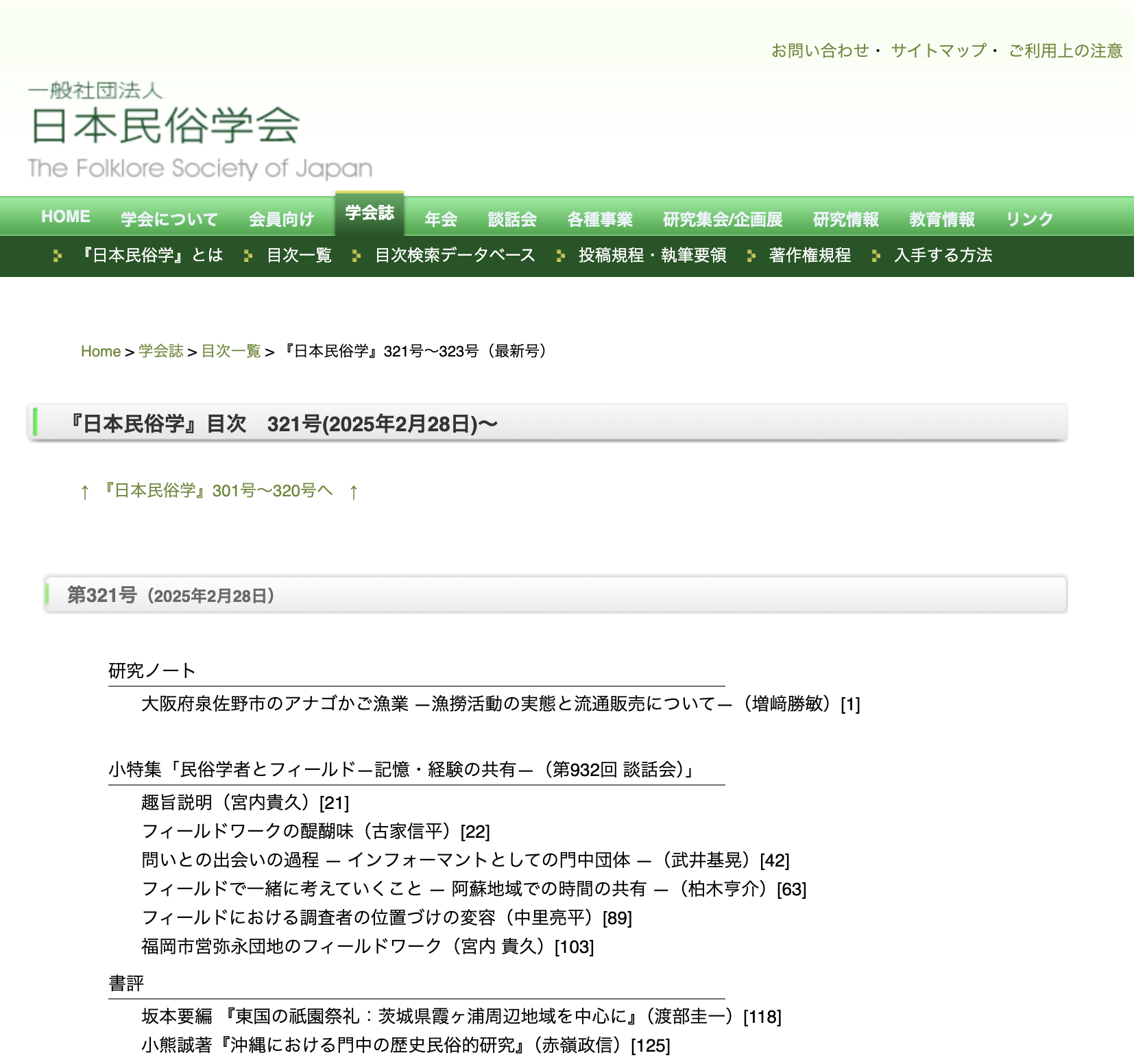Open the 年会 menu item
Screen dimensions: 1134x1064
coord(440,219)
